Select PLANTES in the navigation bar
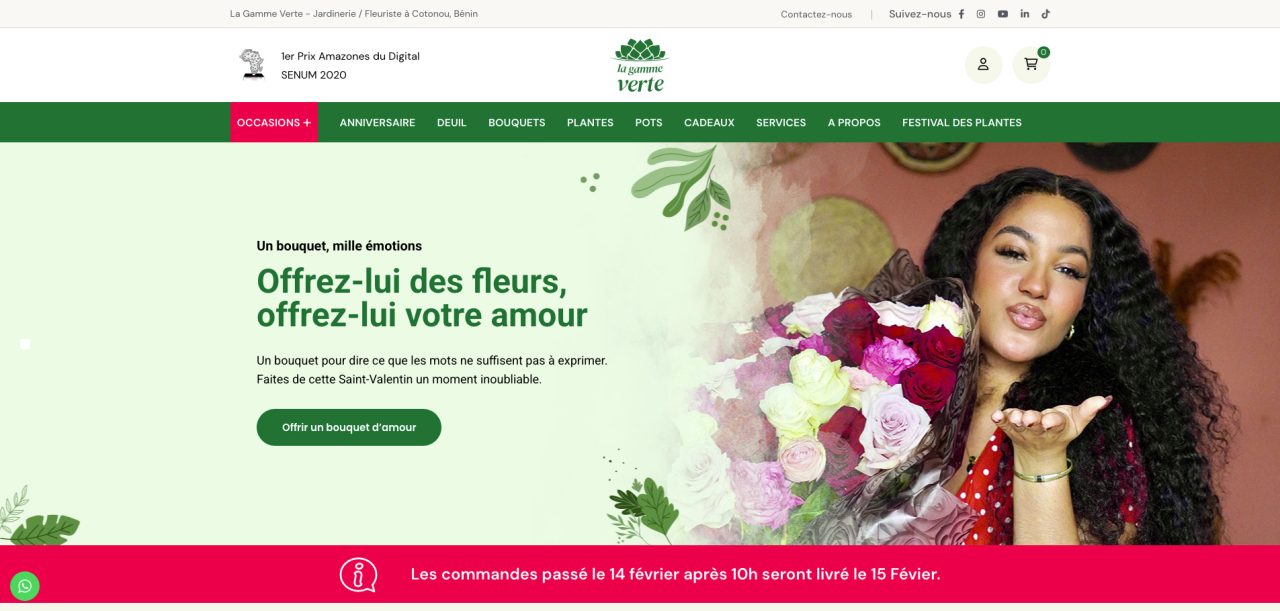1280x611 pixels. (x=590, y=122)
